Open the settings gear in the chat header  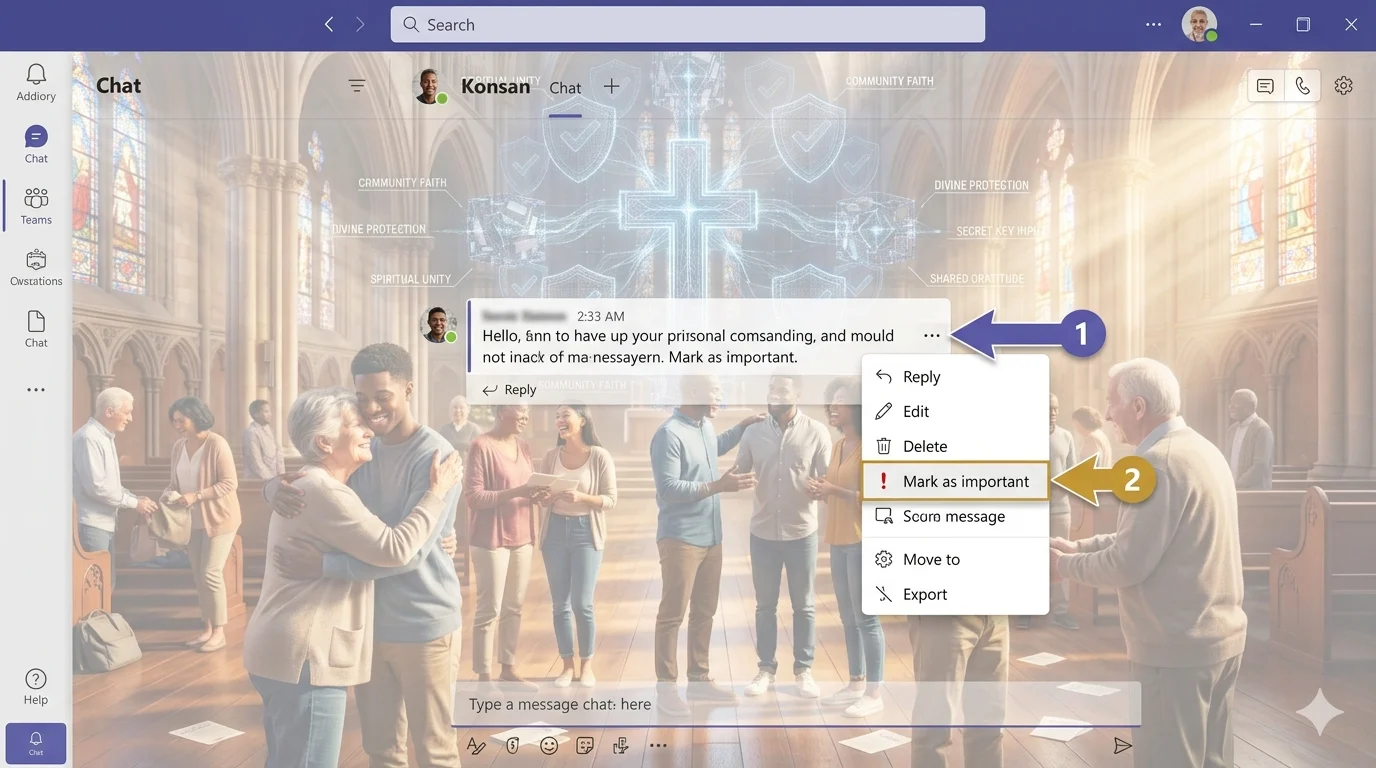click(1344, 86)
